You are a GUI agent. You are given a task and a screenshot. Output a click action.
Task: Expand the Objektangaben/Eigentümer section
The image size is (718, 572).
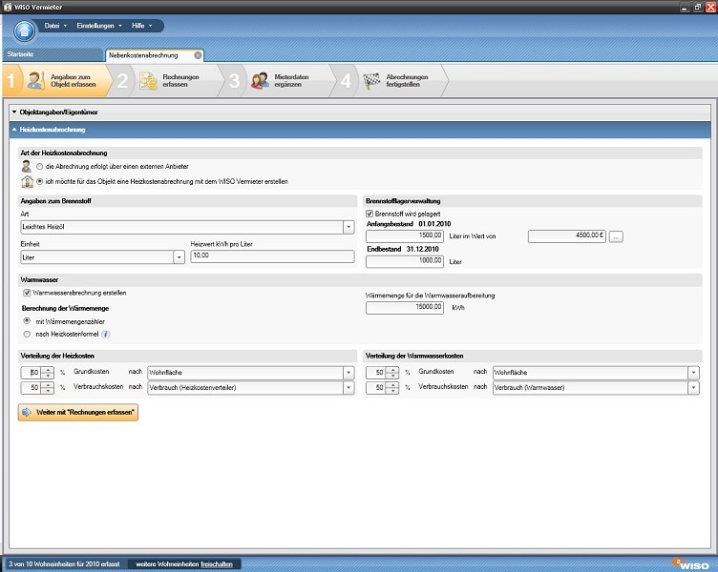click(15, 112)
